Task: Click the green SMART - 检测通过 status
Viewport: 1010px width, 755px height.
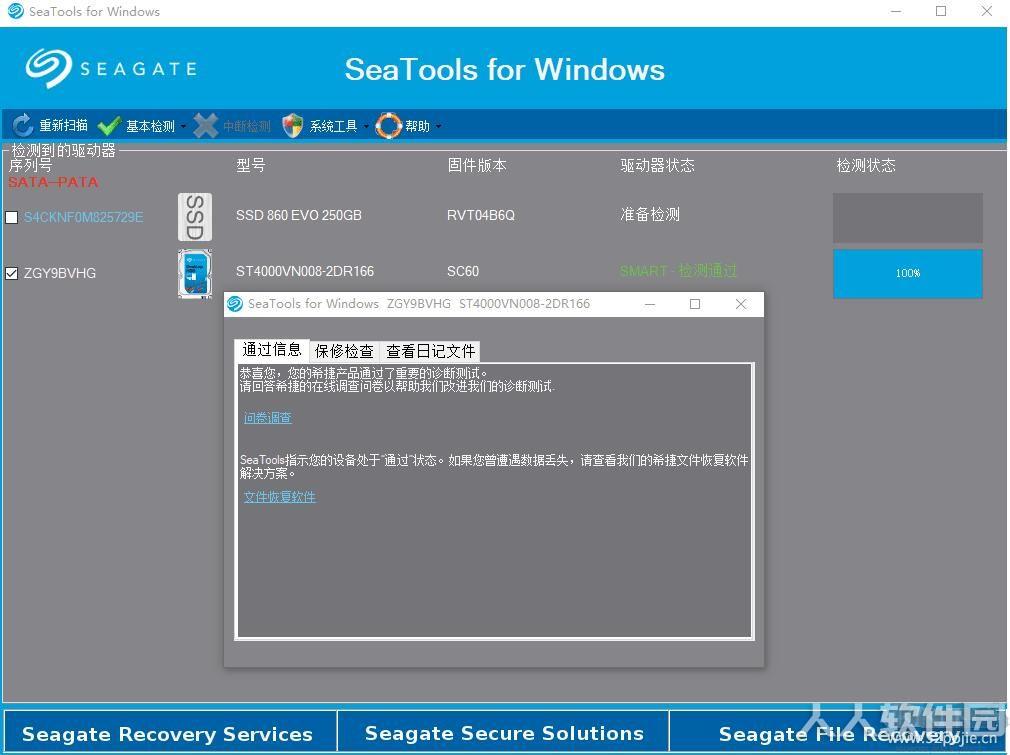Action: coord(678,271)
